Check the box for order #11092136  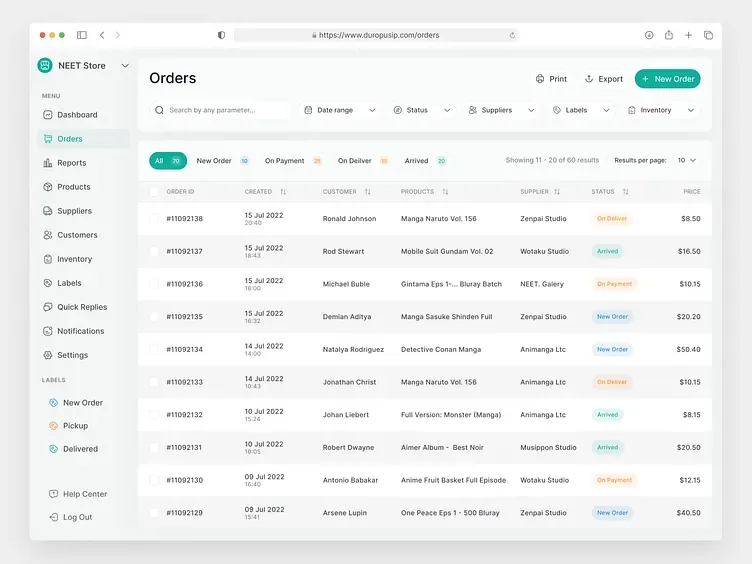(153, 284)
